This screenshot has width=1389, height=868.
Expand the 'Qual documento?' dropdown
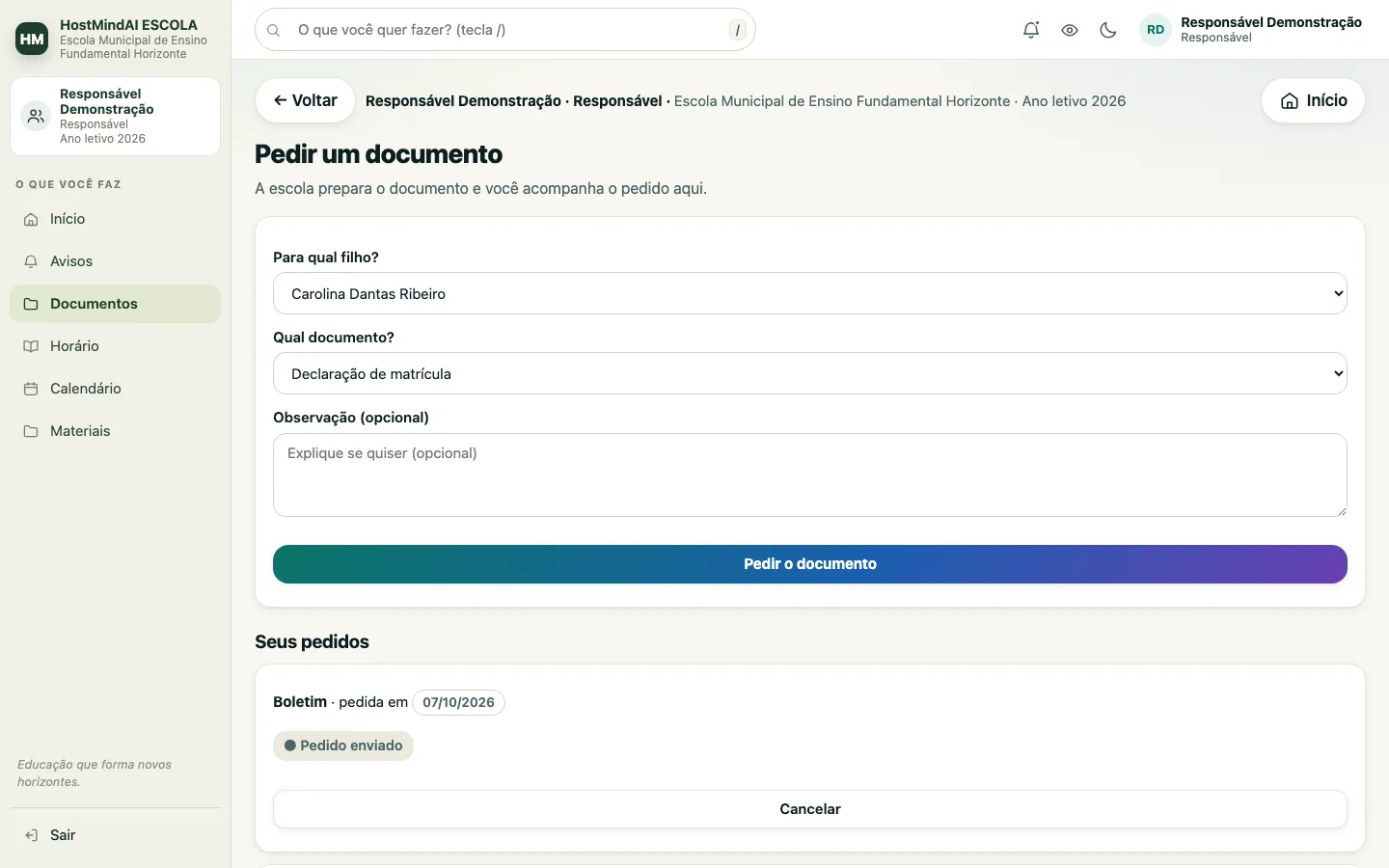click(x=810, y=373)
